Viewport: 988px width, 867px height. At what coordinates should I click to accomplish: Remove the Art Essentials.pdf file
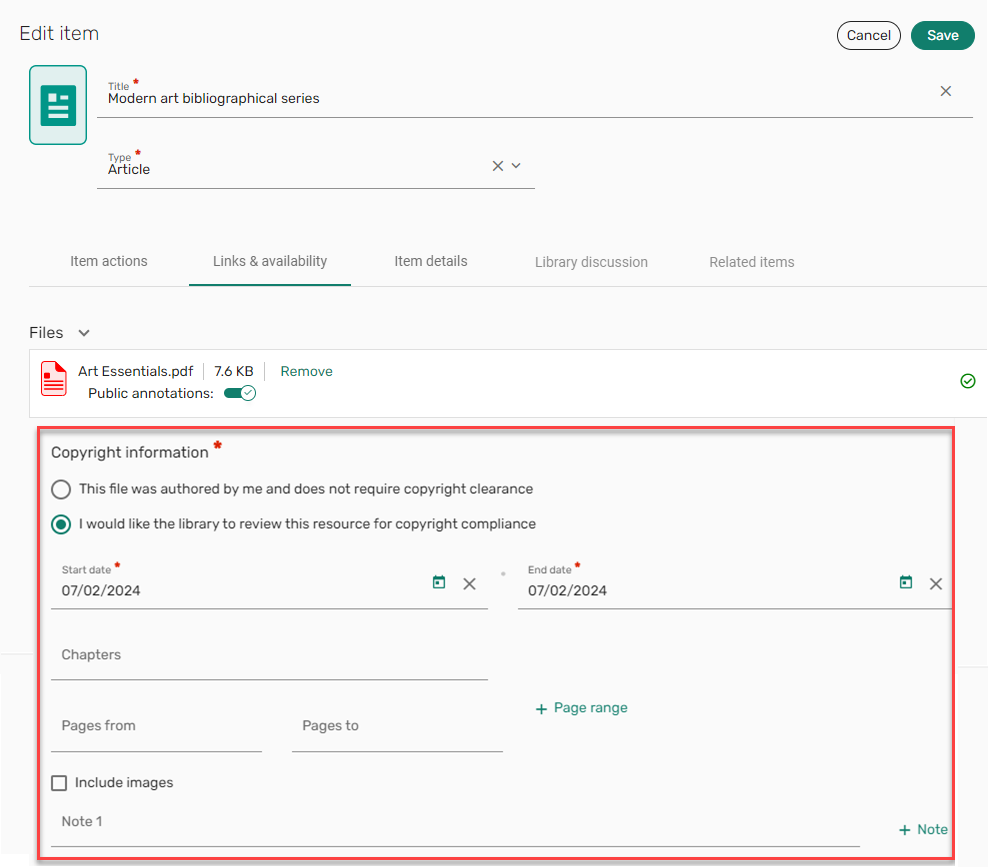click(x=306, y=372)
